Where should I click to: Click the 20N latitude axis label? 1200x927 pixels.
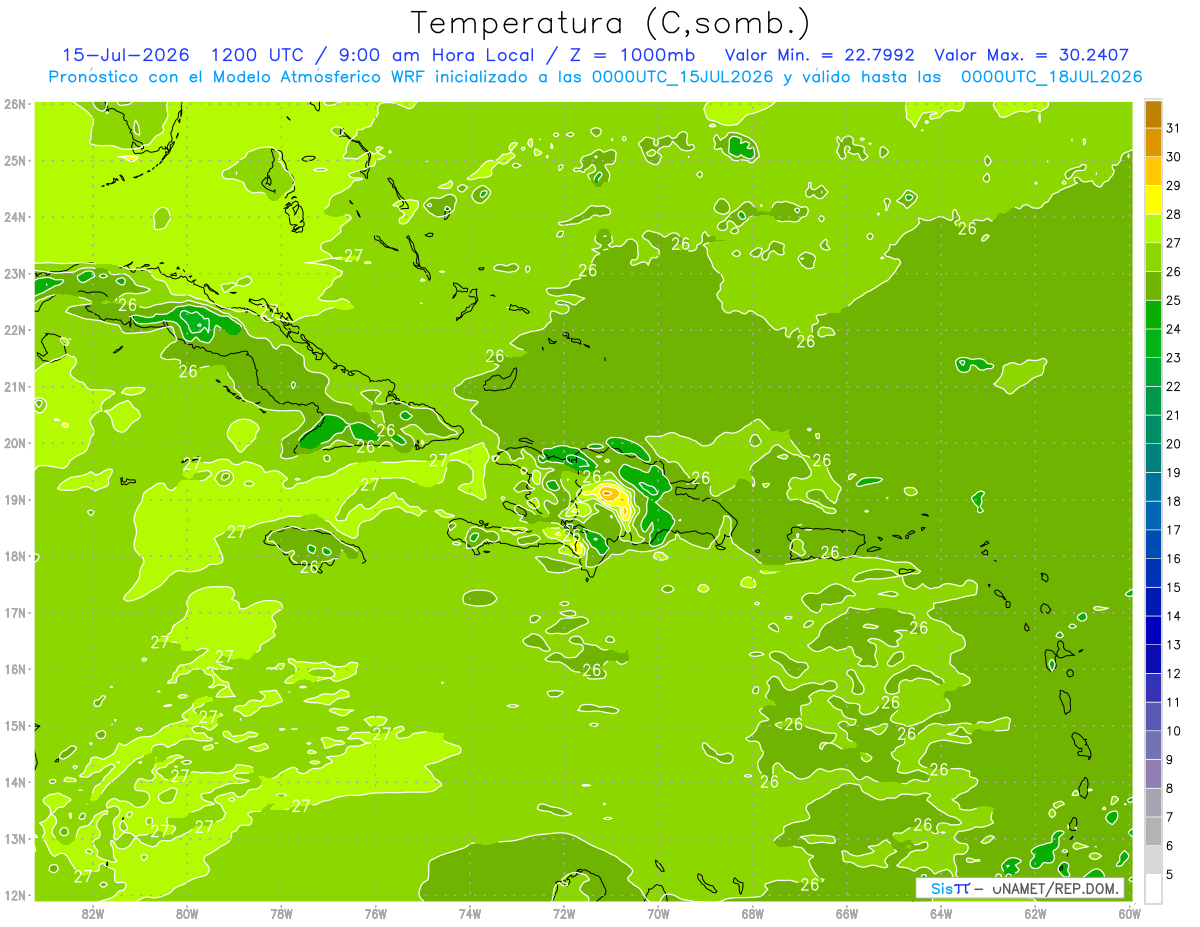click(14, 443)
